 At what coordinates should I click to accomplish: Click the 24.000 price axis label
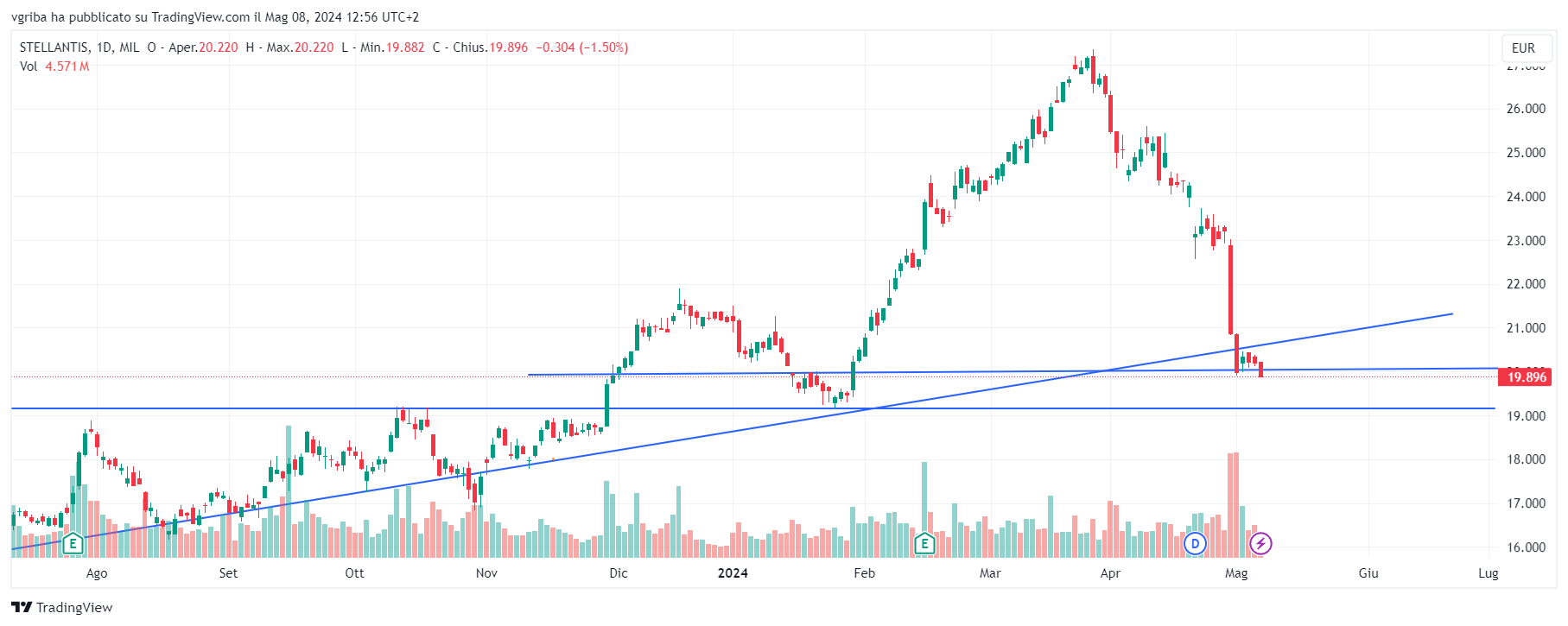pyautogui.click(x=1526, y=197)
